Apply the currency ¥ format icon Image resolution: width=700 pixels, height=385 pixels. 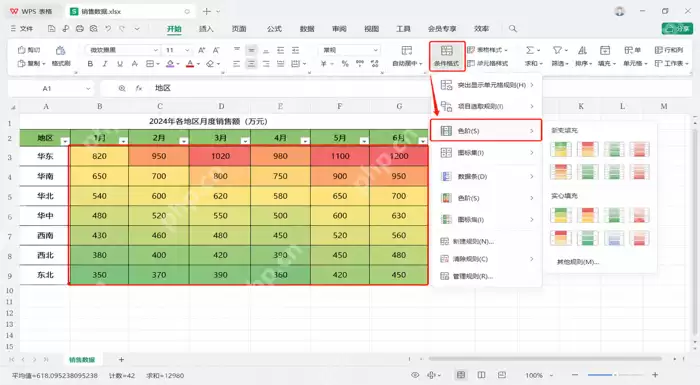(324, 64)
